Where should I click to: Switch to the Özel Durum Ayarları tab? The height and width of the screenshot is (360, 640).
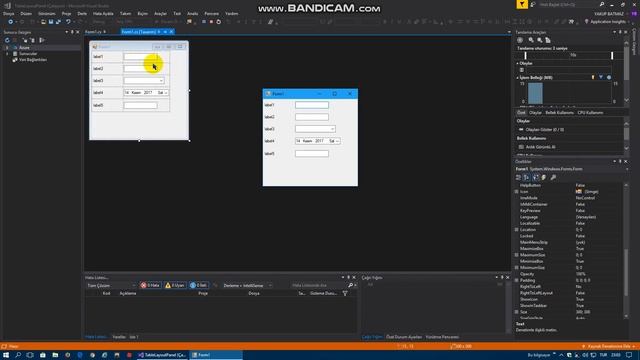[x=404, y=337]
